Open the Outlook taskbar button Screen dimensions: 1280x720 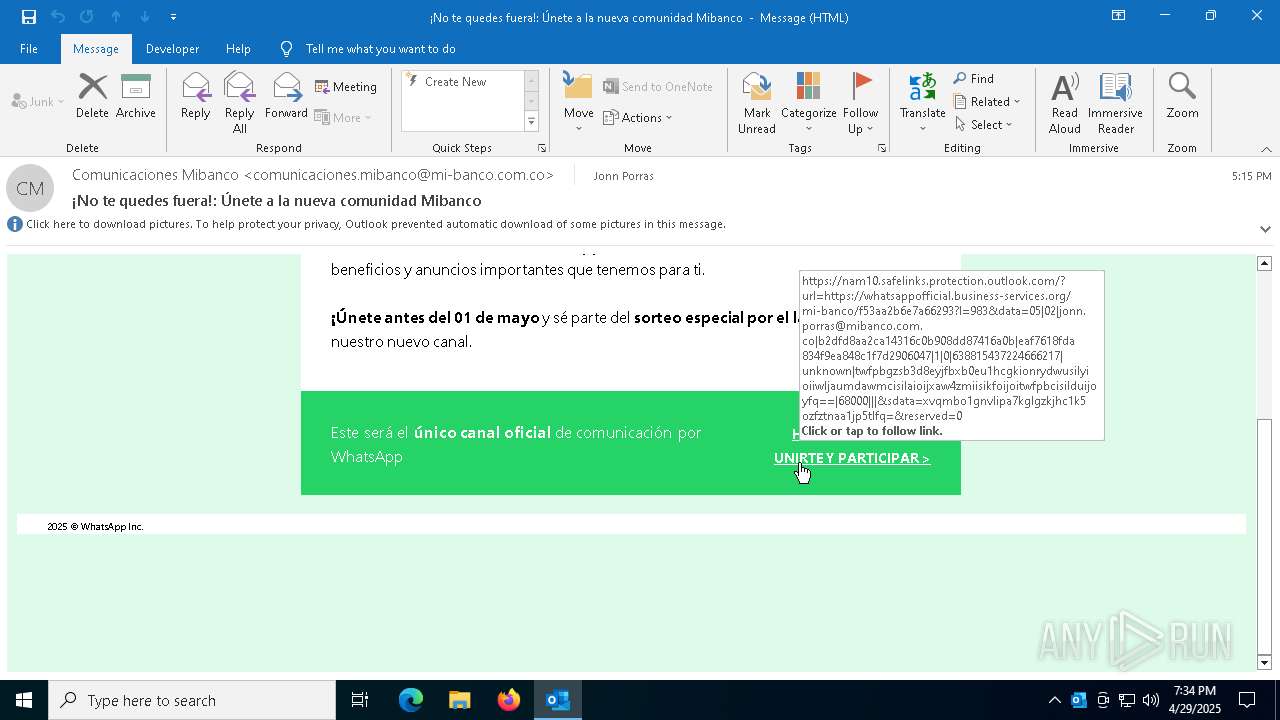tap(558, 700)
